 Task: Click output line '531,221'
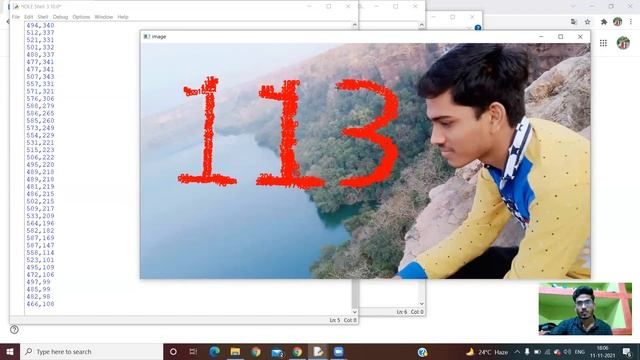40,143
